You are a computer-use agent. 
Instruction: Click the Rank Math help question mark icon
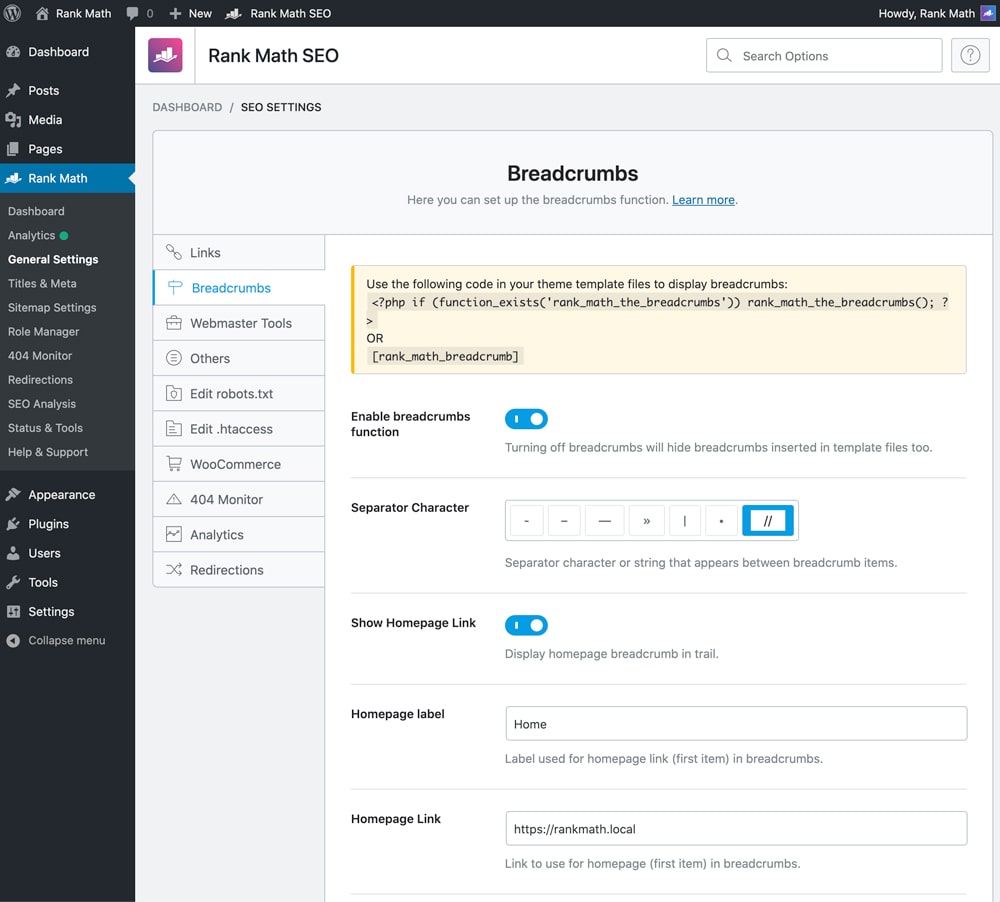tap(970, 55)
